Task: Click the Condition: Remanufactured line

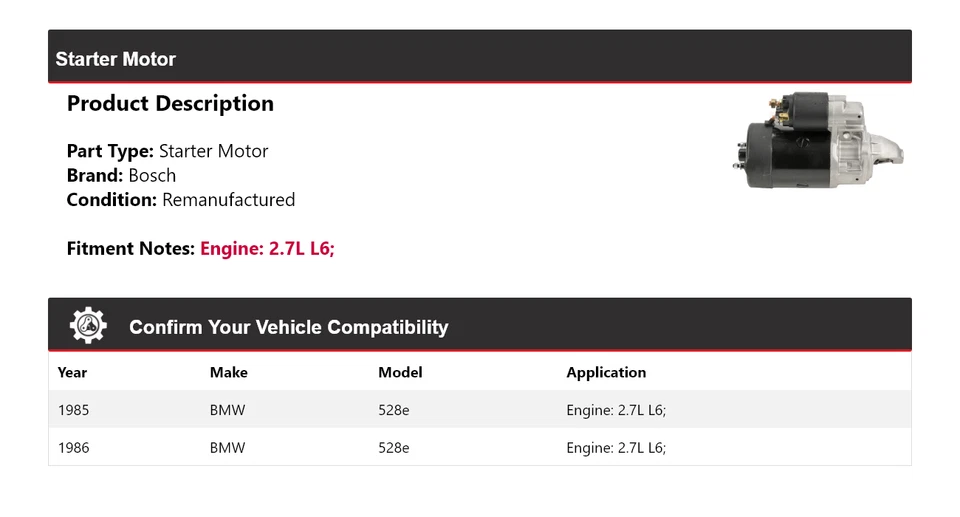Action: click(x=180, y=199)
